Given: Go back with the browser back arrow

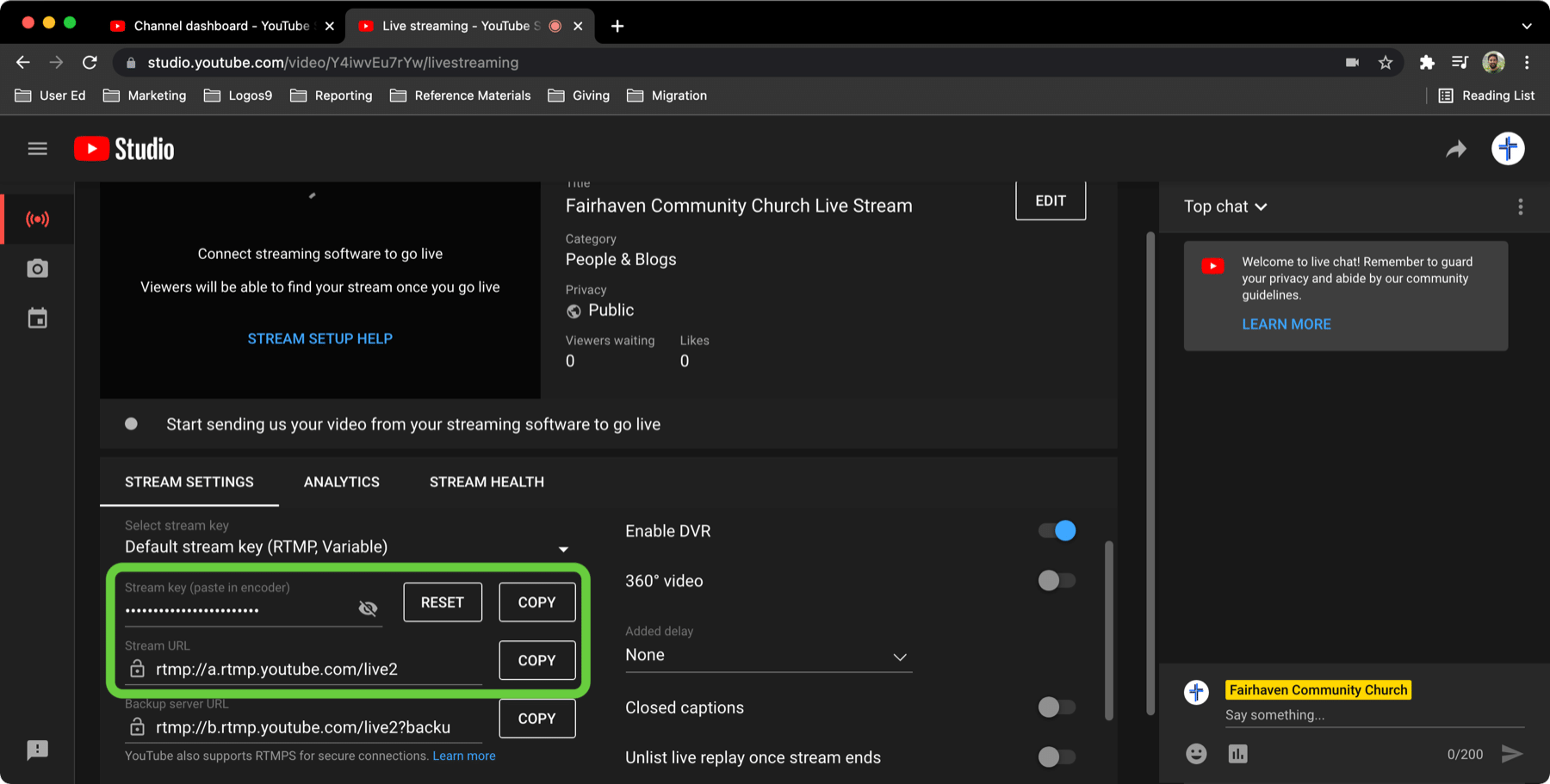Looking at the screenshot, I should [x=23, y=62].
